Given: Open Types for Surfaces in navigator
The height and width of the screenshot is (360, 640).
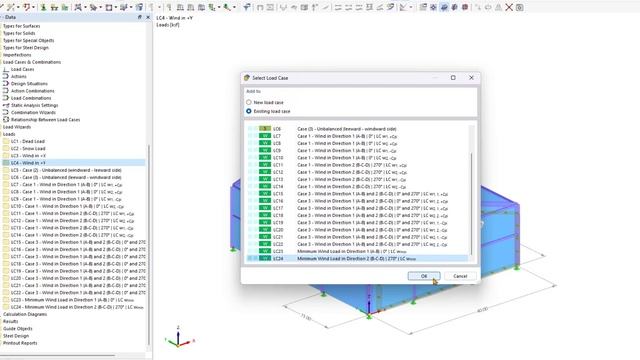Looking at the screenshot, I should click(22, 26).
